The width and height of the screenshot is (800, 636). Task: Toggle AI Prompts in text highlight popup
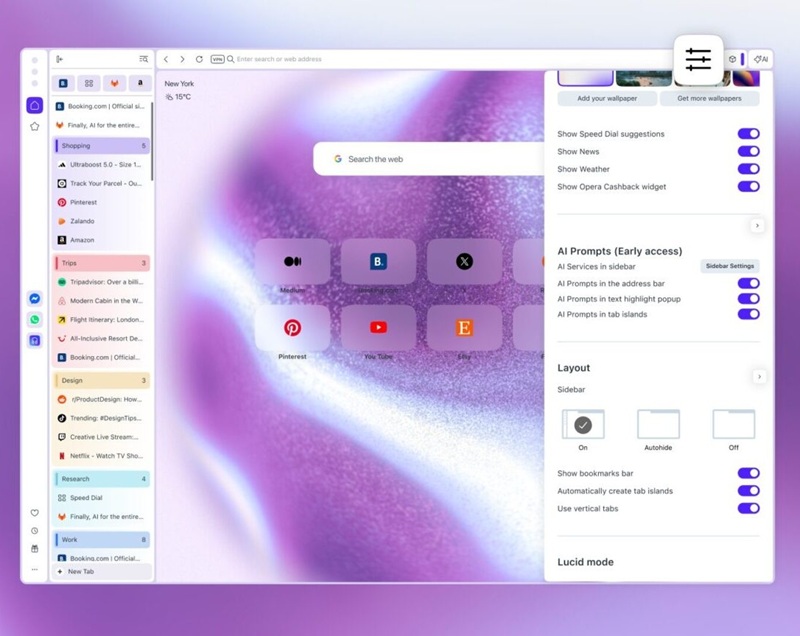point(748,299)
